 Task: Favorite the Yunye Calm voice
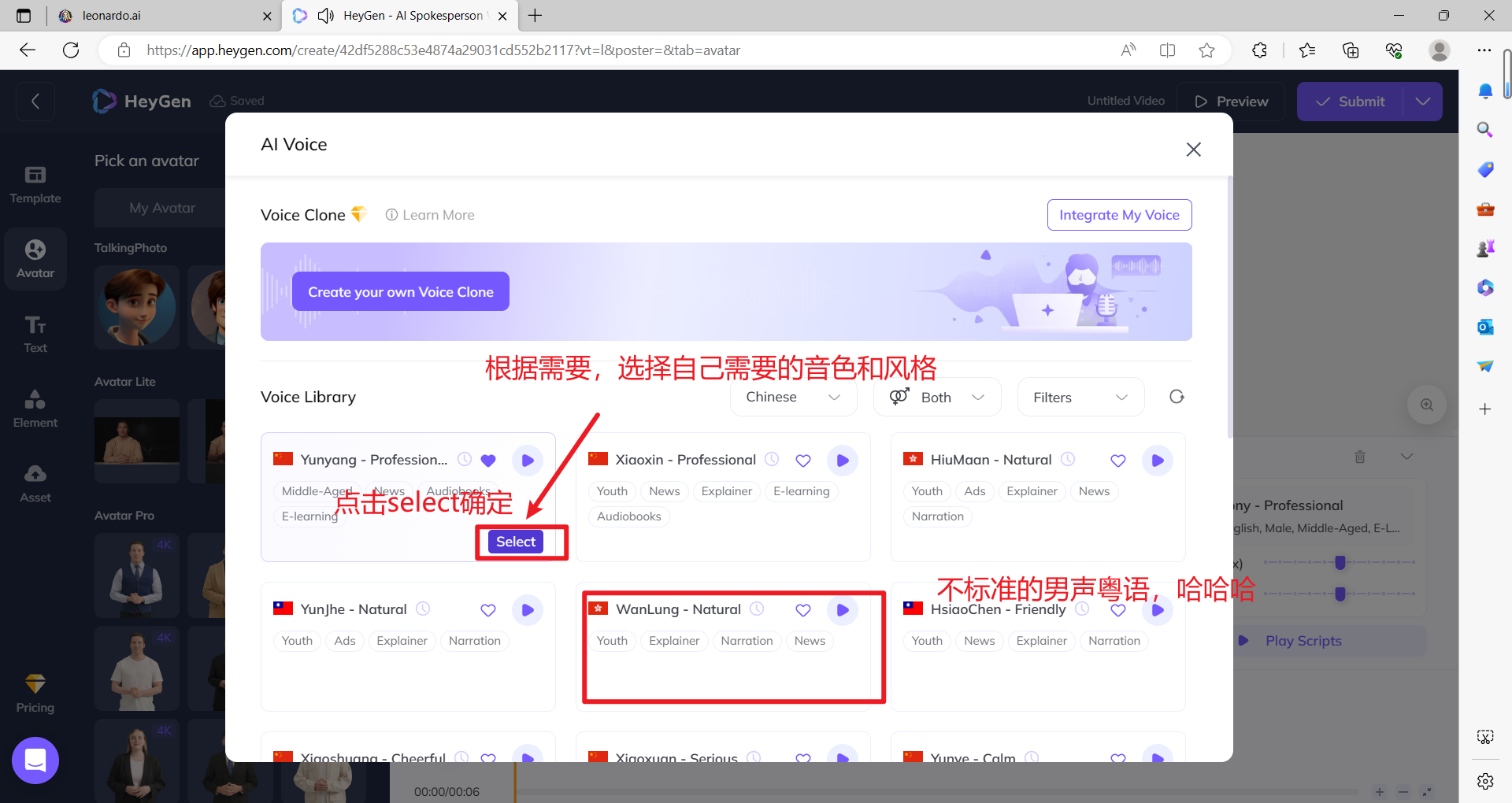click(1118, 758)
